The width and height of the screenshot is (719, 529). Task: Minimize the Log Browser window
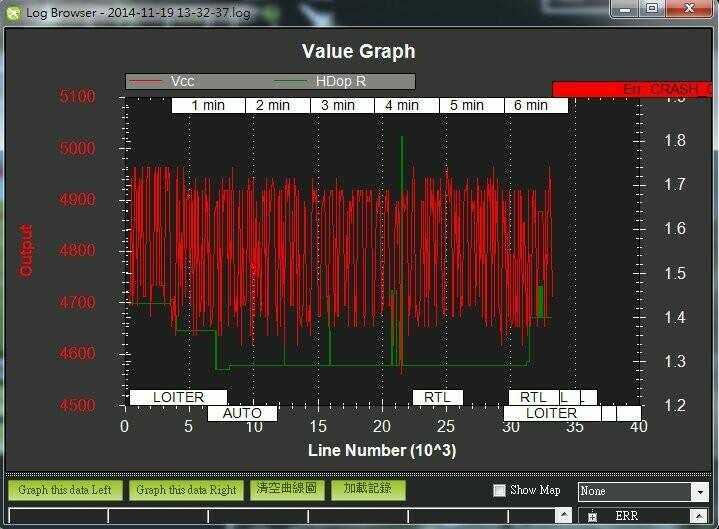[x=624, y=9]
